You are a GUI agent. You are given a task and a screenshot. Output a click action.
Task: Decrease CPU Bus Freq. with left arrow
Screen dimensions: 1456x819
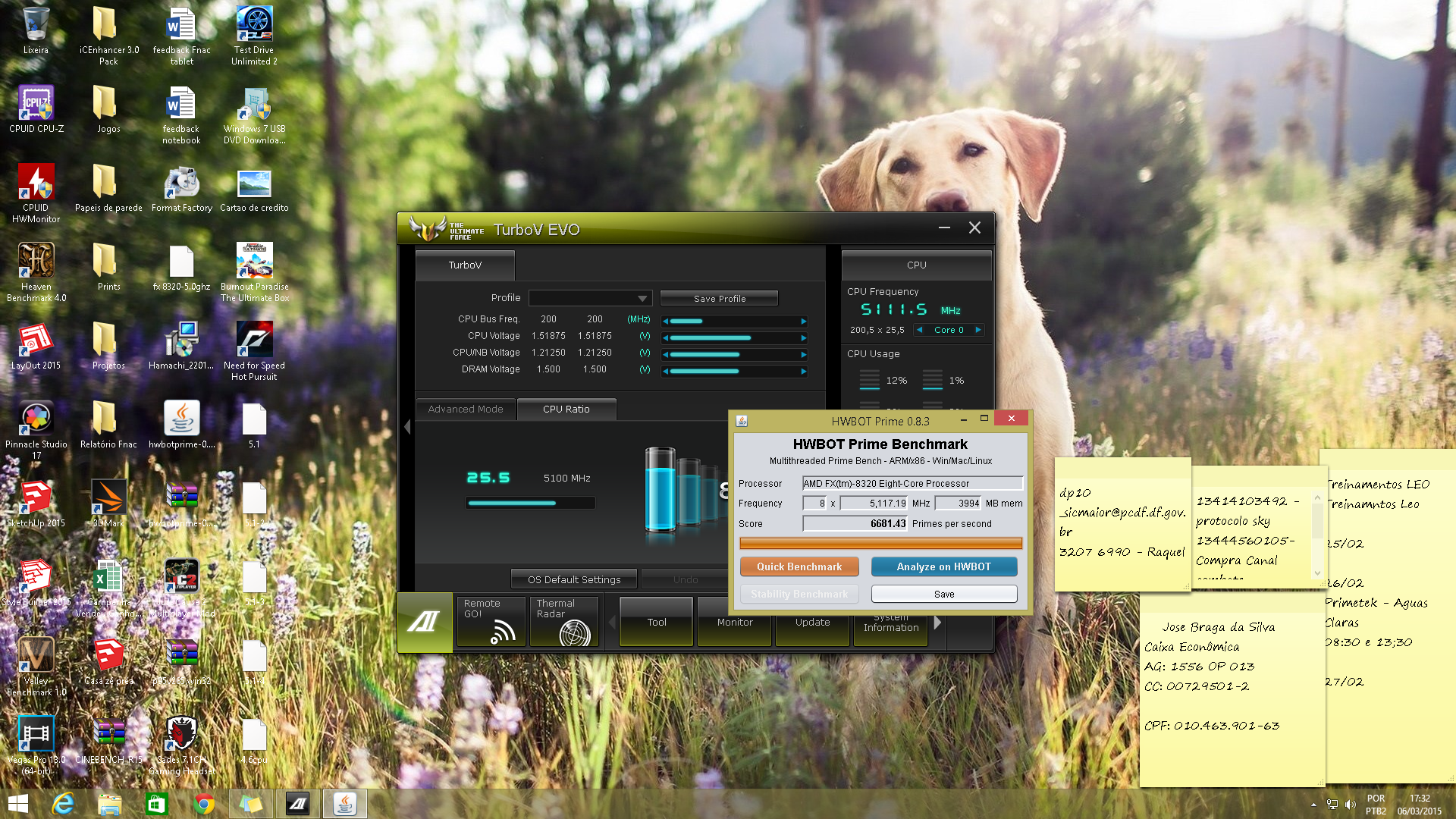[x=666, y=321]
